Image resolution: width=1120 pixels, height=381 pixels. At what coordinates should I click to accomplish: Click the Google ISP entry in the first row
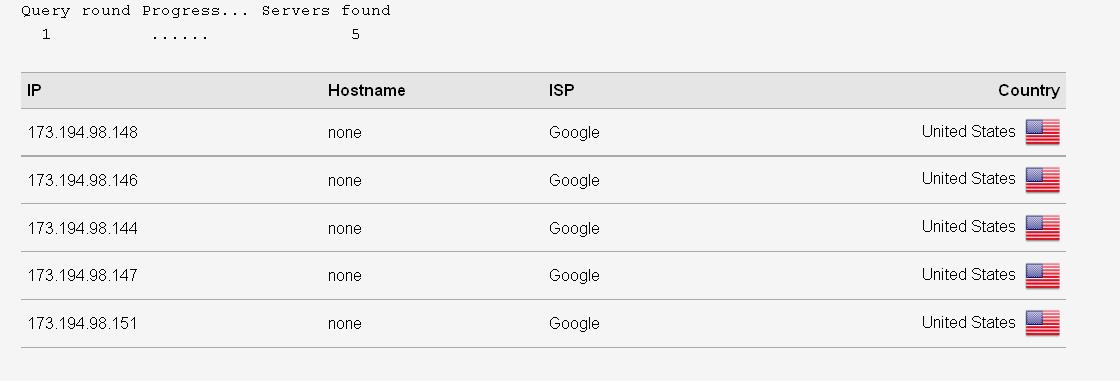(574, 133)
